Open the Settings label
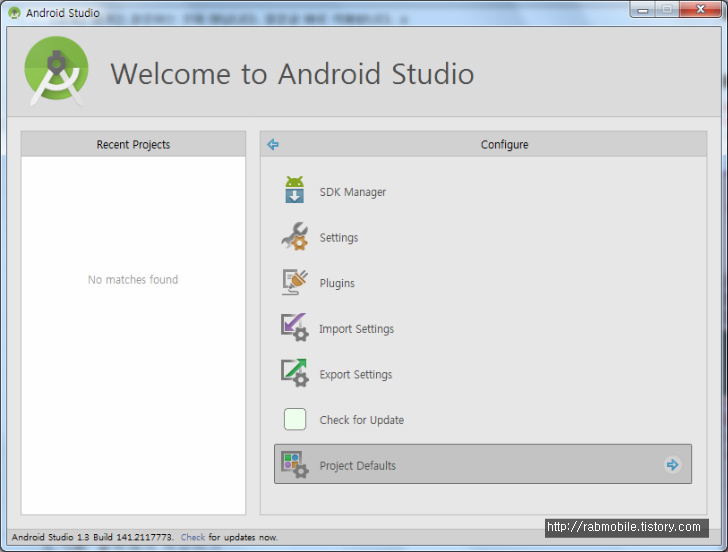The width and height of the screenshot is (728, 552). [x=338, y=238]
